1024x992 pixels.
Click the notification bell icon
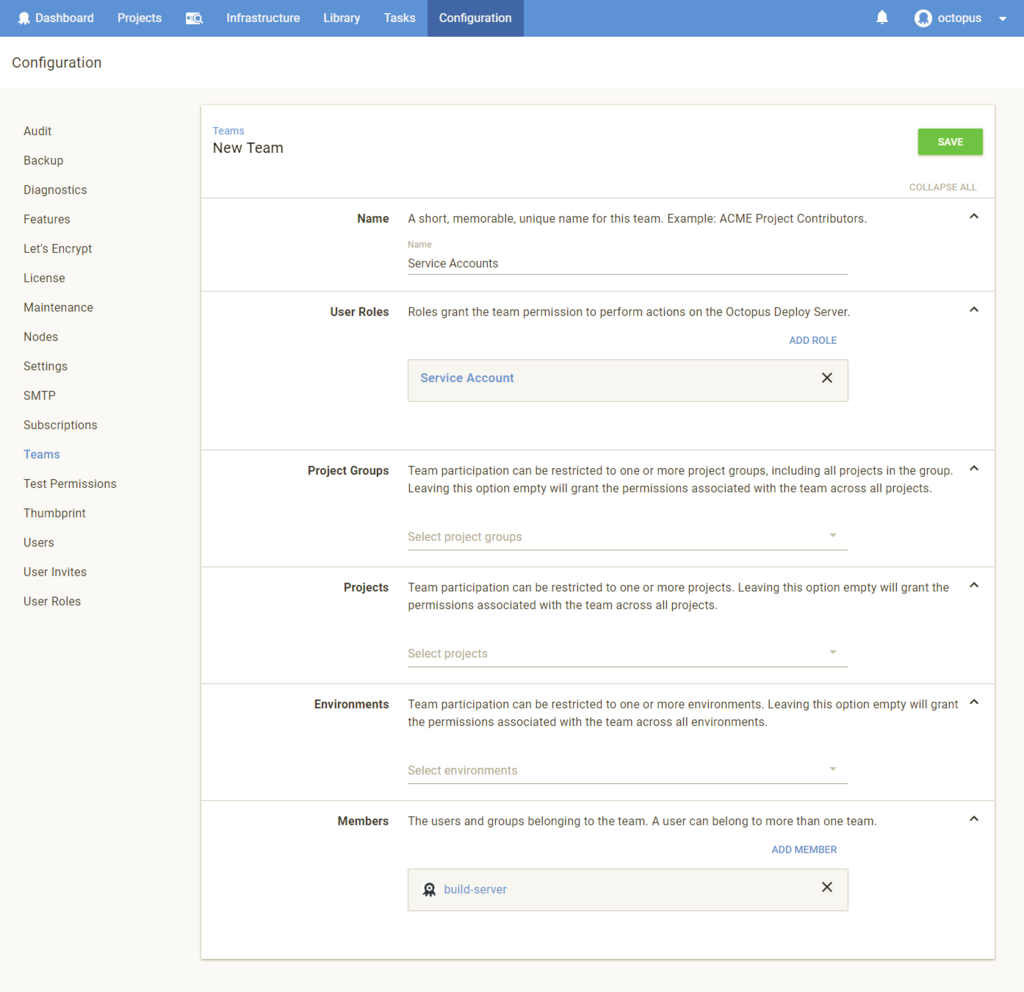pyautogui.click(x=881, y=17)
